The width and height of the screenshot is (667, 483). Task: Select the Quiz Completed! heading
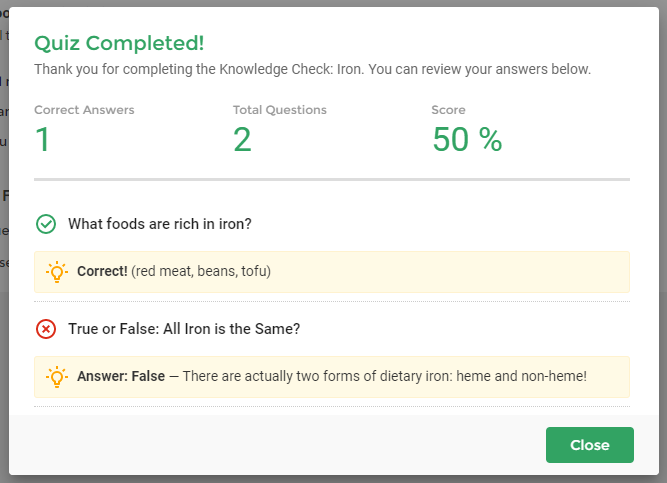pyautogui.click(x=119, y=43)
